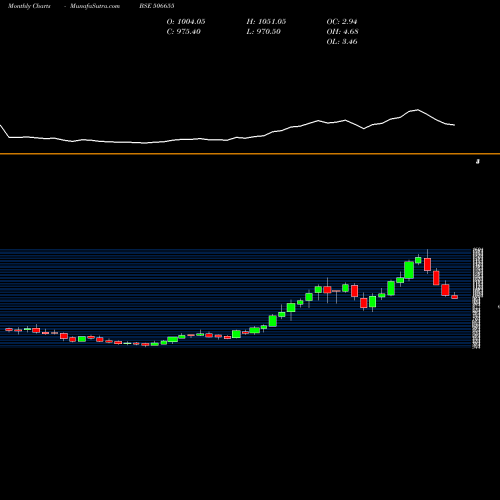The width and height of the screenshot is (500, 500).
Task: Click the close value 'C: 975.40'
Action: pyautogui.click(x=183, y=32)
